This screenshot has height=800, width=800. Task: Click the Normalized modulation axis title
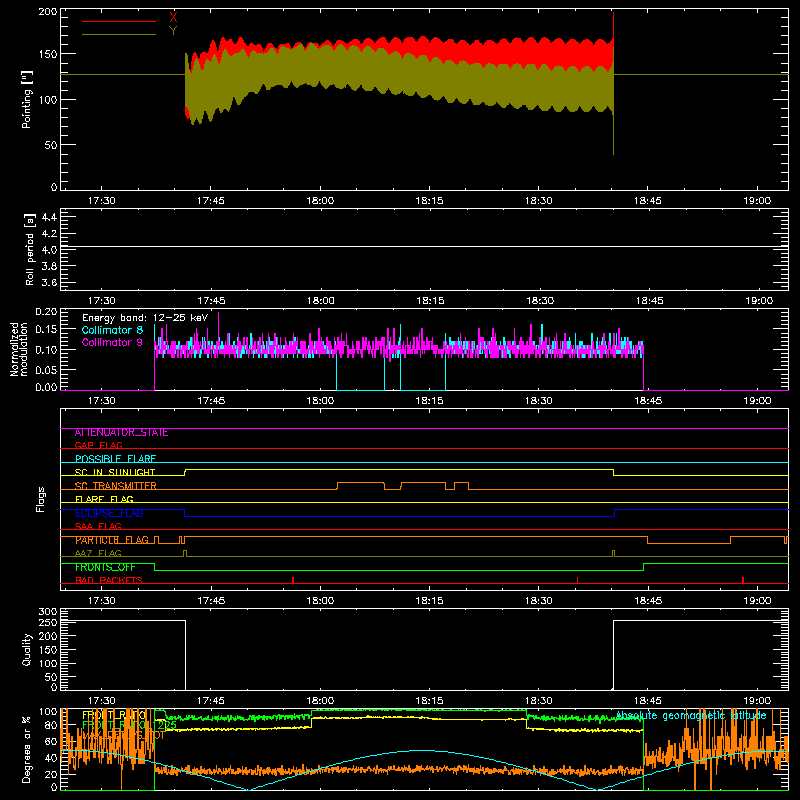[19, 349]
